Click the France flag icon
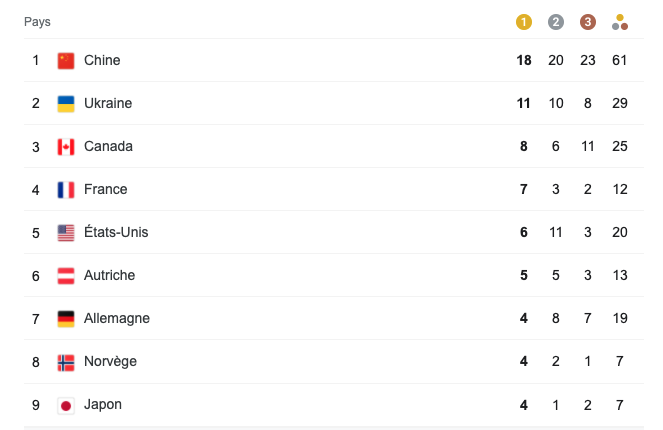 (66, 190)
